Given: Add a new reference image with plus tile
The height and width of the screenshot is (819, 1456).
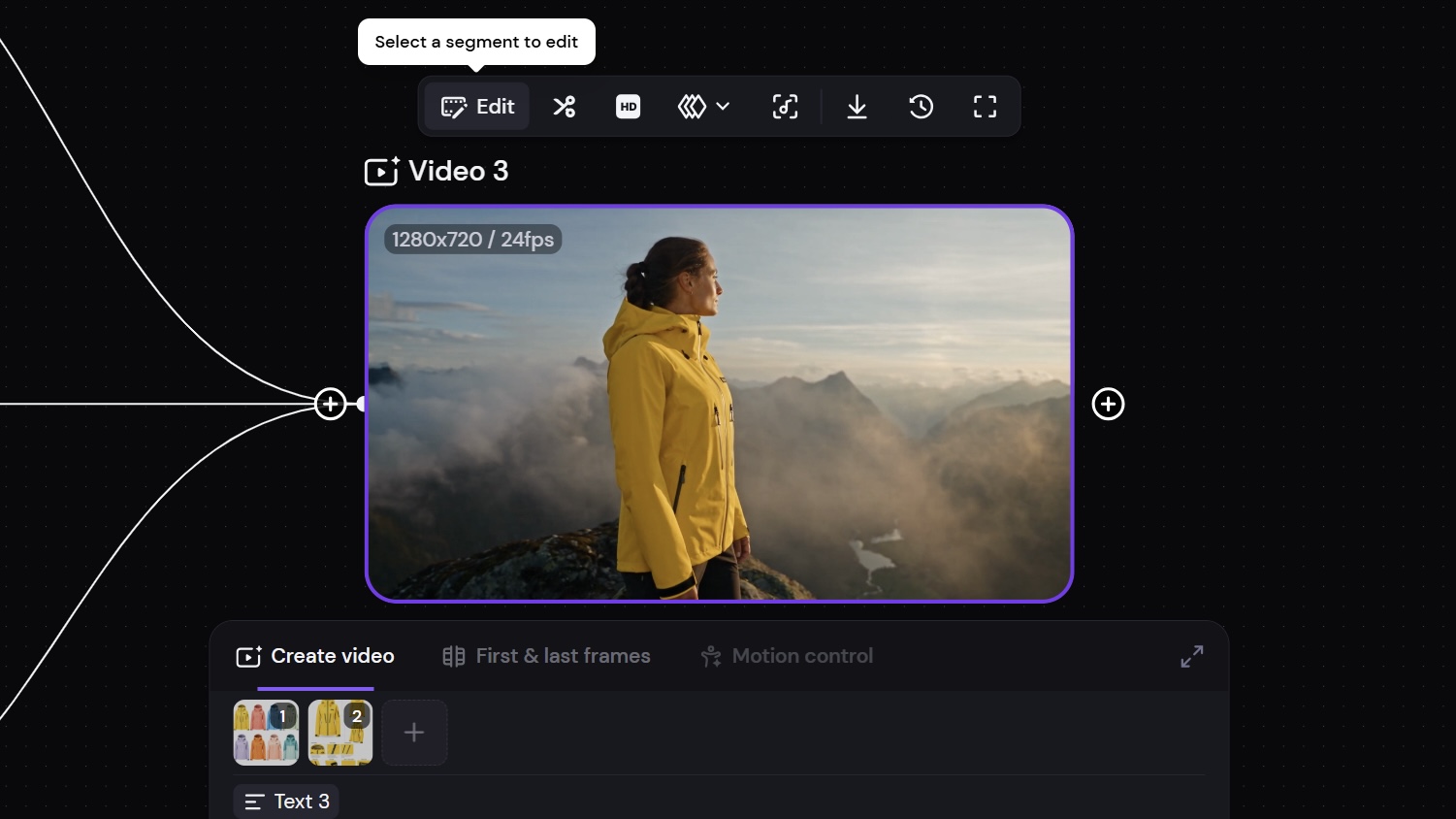Looking at the screenshot, I should coord(414,733).
